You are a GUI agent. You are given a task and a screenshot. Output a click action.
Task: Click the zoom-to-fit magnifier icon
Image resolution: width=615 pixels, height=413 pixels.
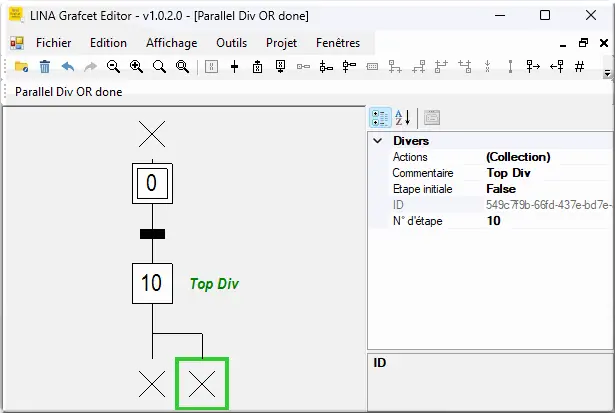pos(182,67)
